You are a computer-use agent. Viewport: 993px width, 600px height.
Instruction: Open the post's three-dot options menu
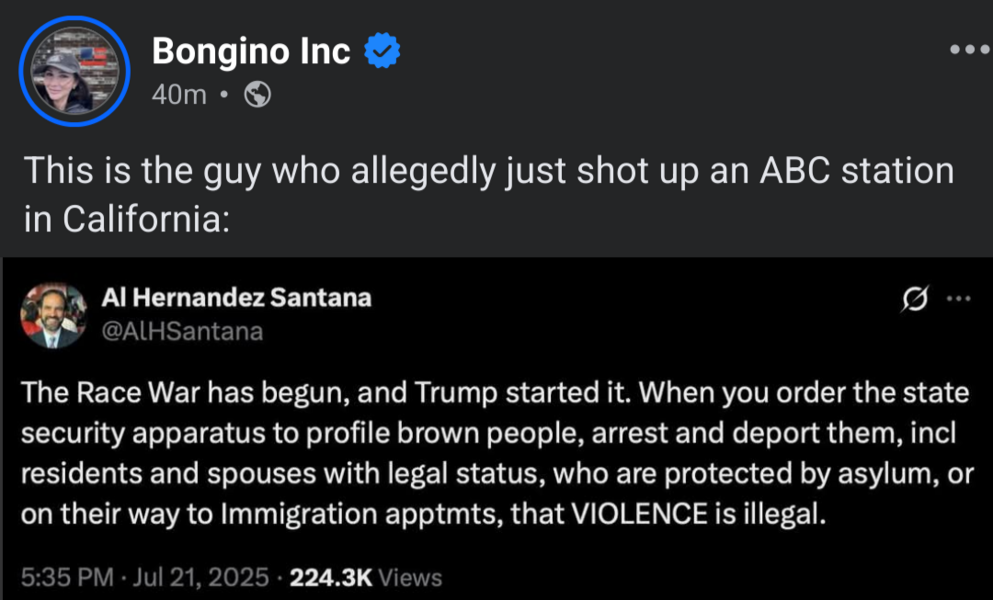(x=968, y=49)
